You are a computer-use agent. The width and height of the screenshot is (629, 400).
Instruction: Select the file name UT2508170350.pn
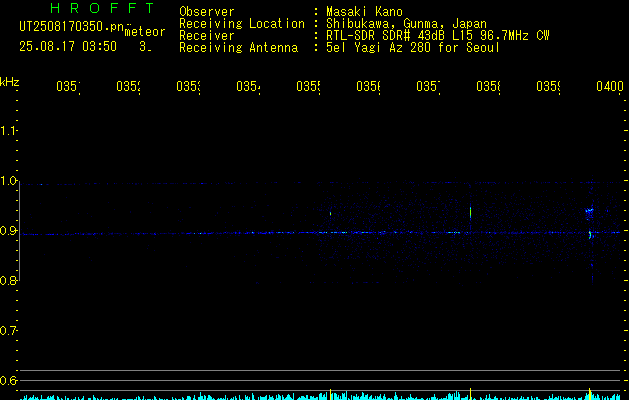pyautogui.click(x=72, y=26)
